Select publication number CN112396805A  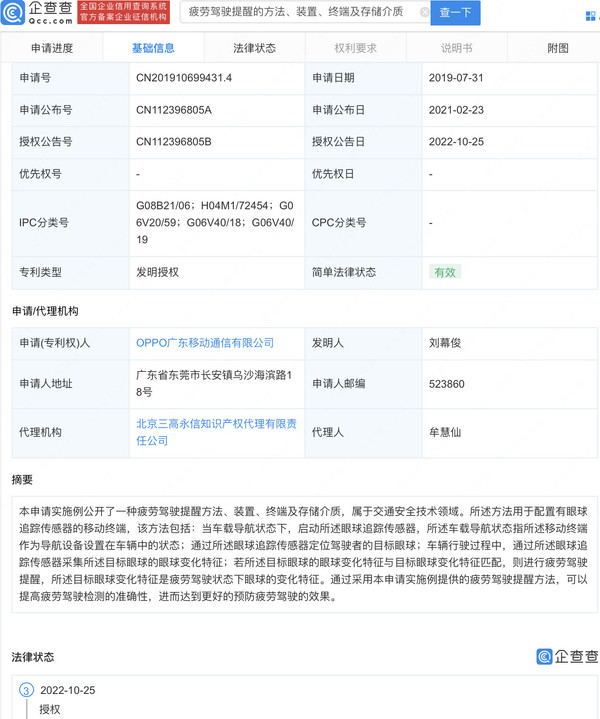coord(174,110)
